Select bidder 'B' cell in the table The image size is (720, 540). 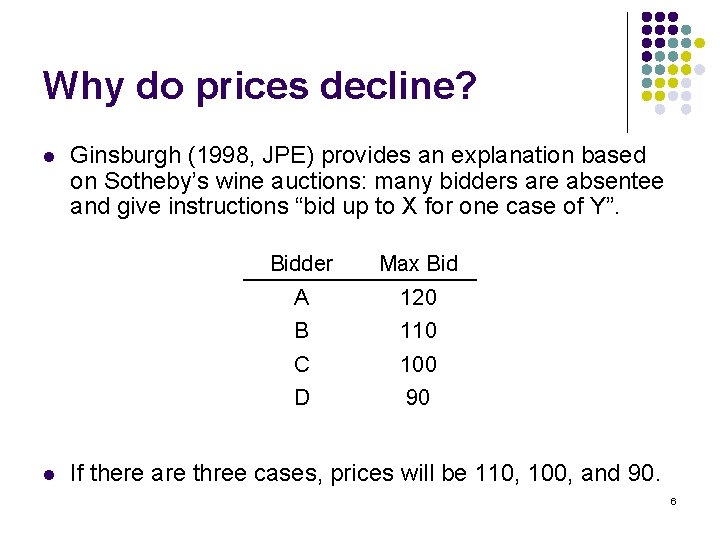[301, 330]
